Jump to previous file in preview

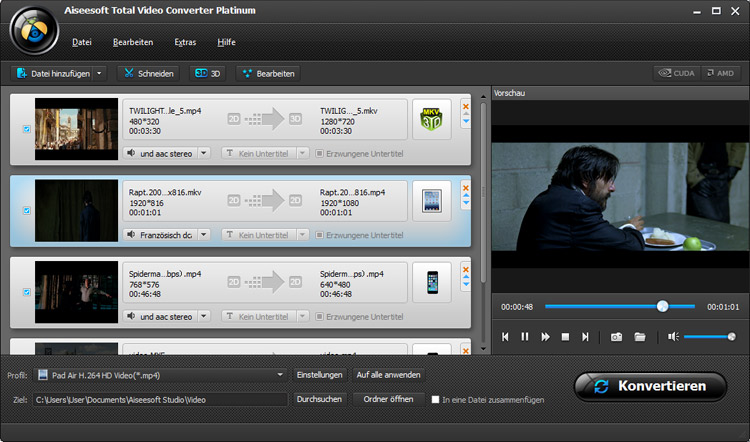(505, 337)
